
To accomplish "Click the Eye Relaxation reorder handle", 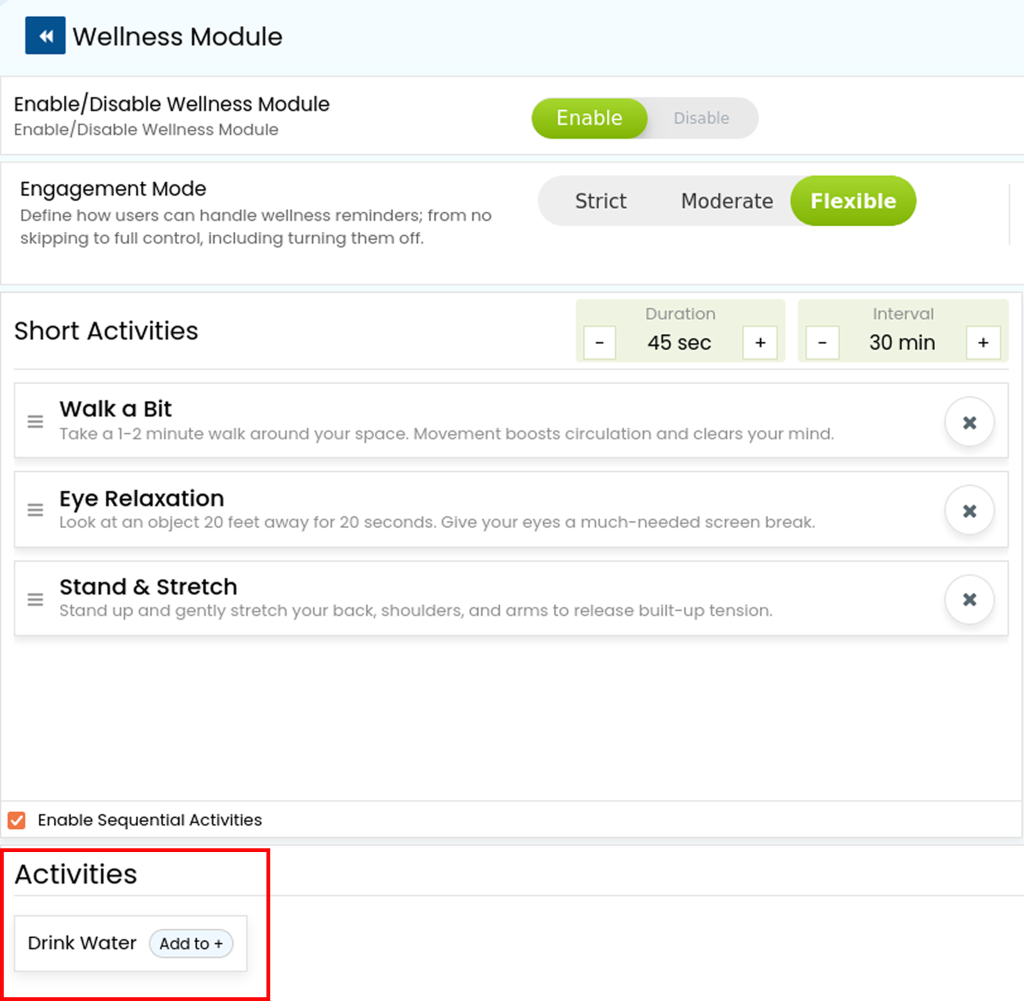I will [35, 510].
